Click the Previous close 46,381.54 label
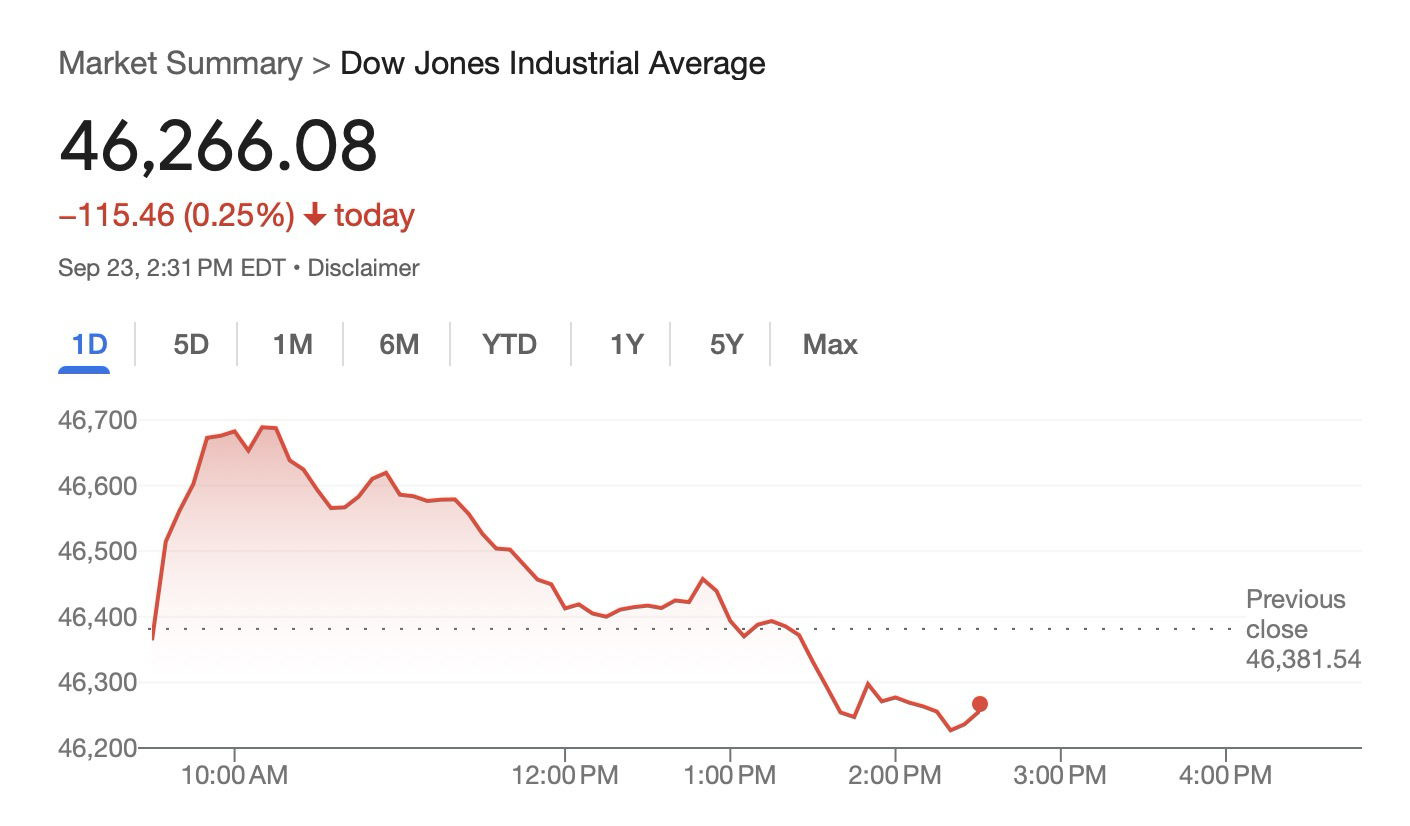The height and width of the screenshot is (826, 1410). [x=1302, y=629]
